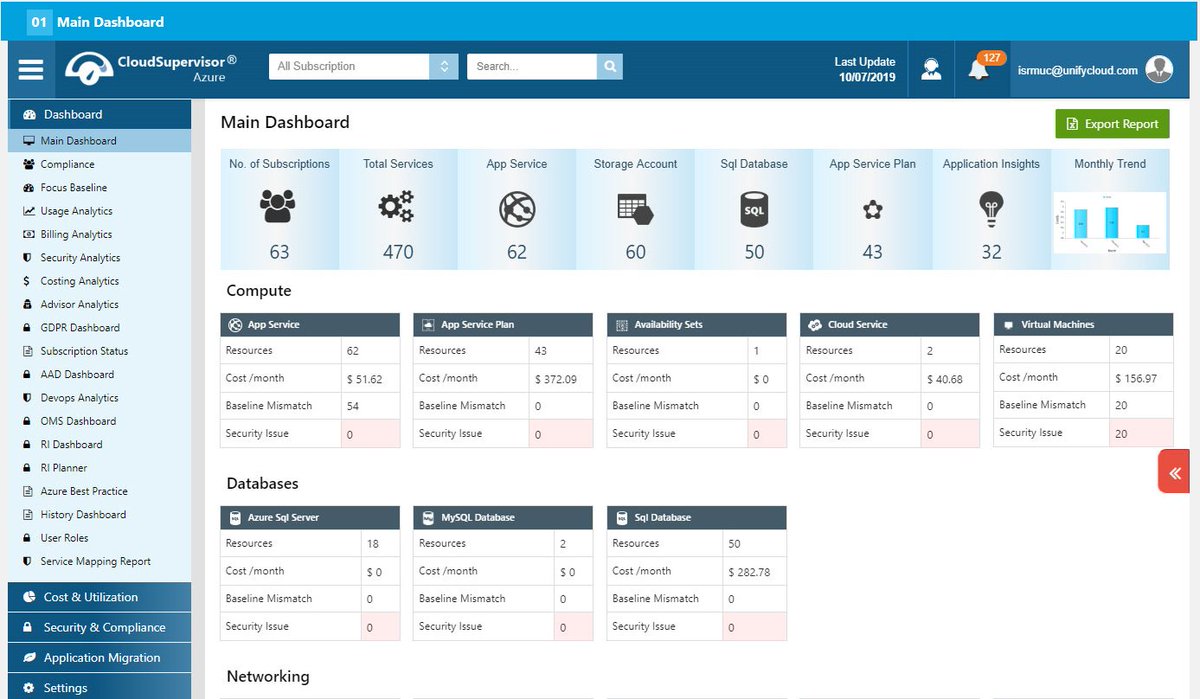
Task: Click the Virtual Machines card header
Action: tap(1083, 324)
